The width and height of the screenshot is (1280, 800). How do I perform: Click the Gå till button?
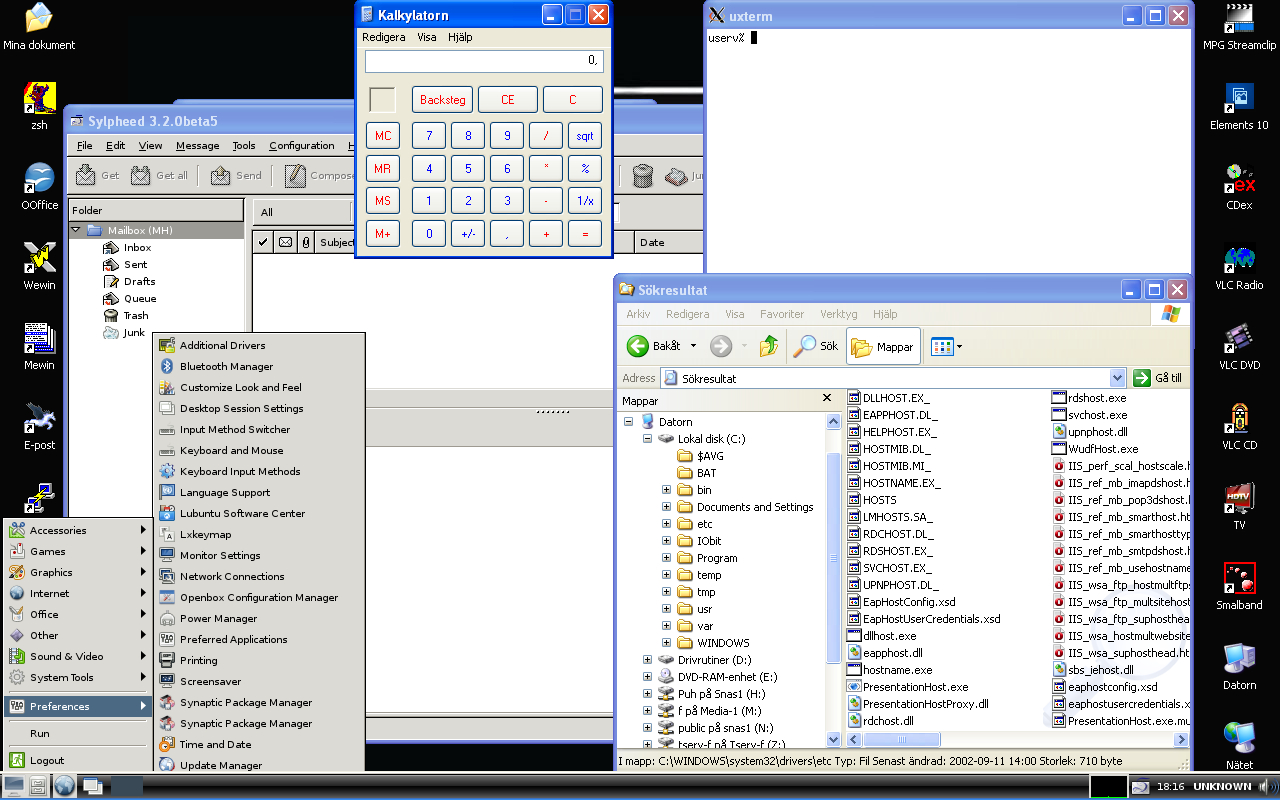click(1159, 378)
